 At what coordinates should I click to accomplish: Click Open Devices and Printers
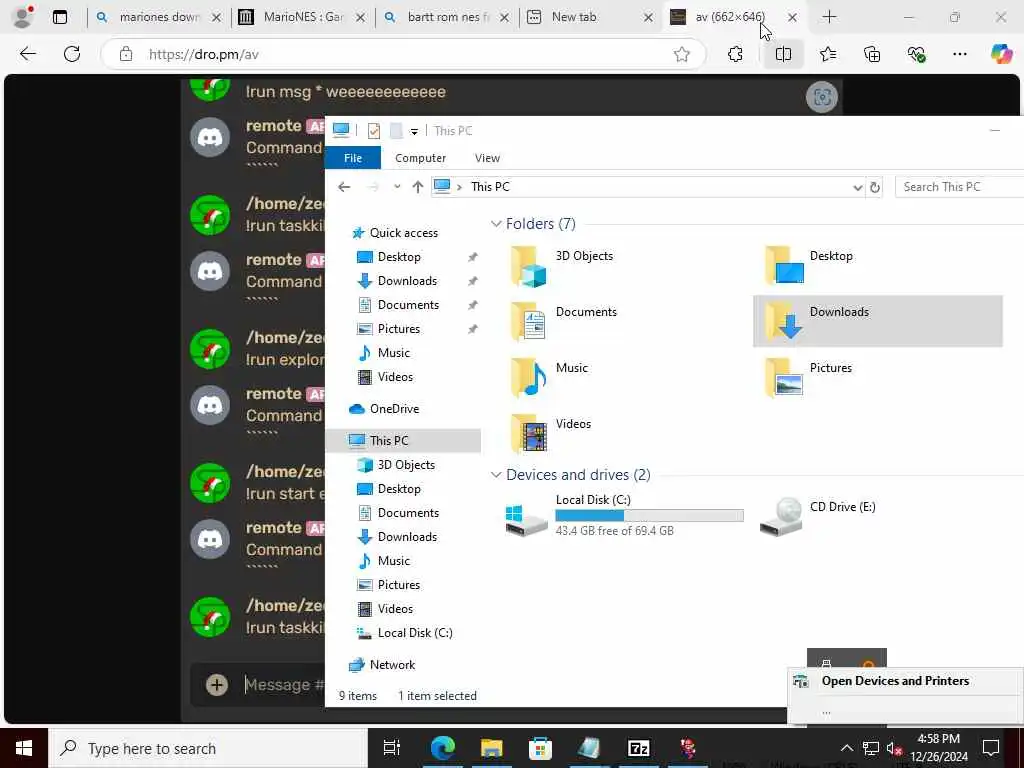pyautogui.click(x=895, y=681)
